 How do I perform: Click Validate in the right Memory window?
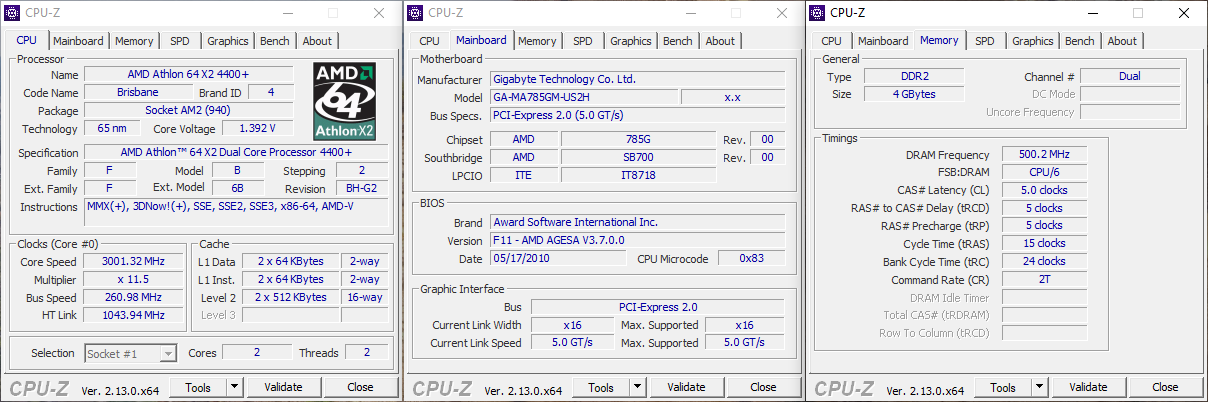(x=1088, y=387)
